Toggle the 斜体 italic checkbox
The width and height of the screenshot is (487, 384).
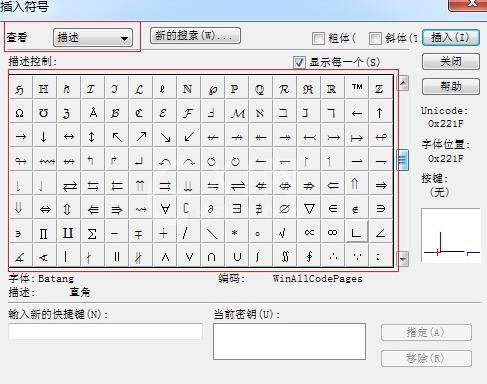[x=375, y=38]
